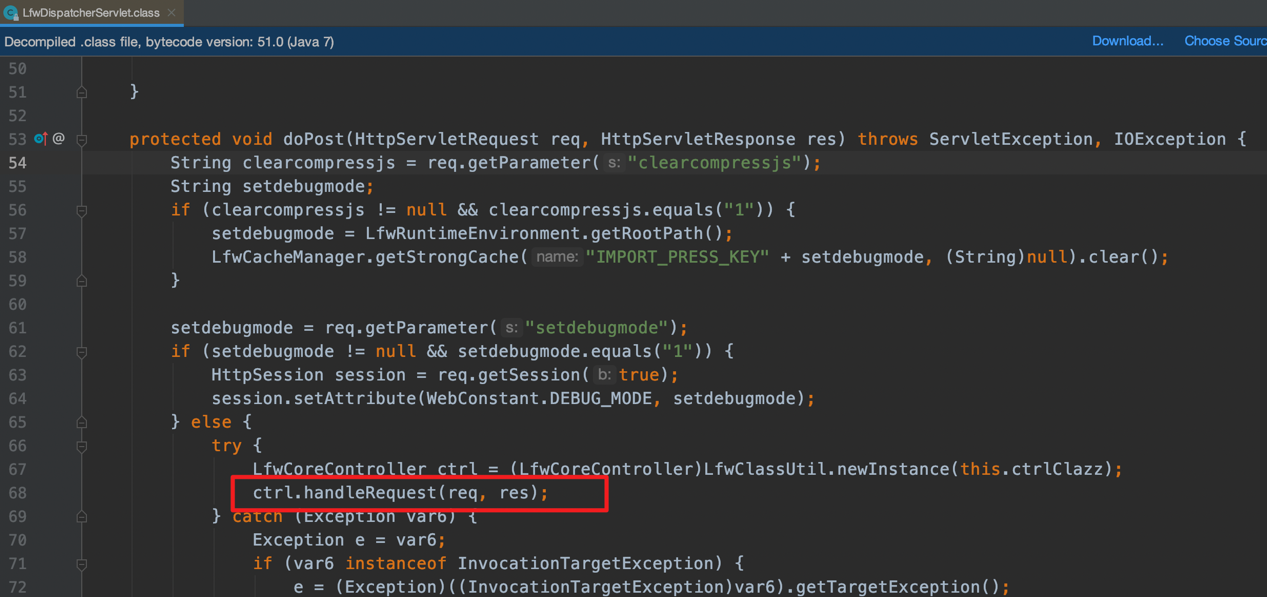Click the Choose Sources link
This screenshot has width=1267, height=597.
click(1224, 41)
